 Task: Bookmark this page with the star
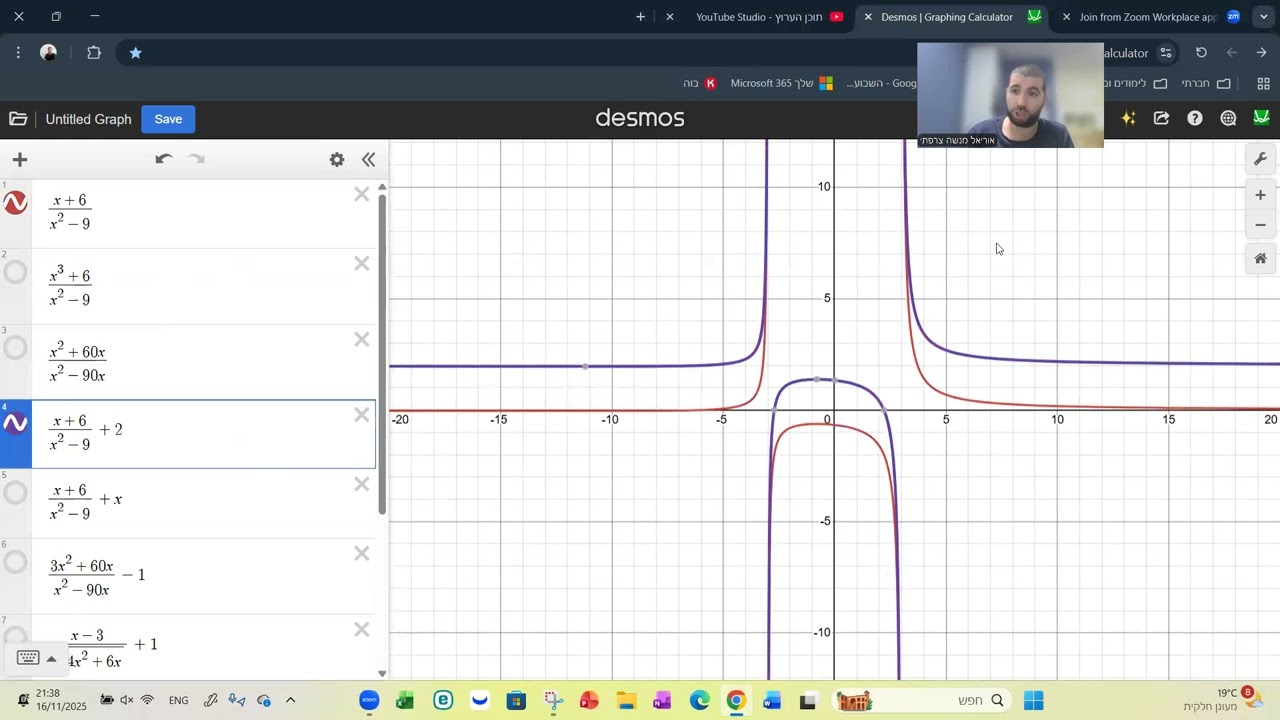135,53
